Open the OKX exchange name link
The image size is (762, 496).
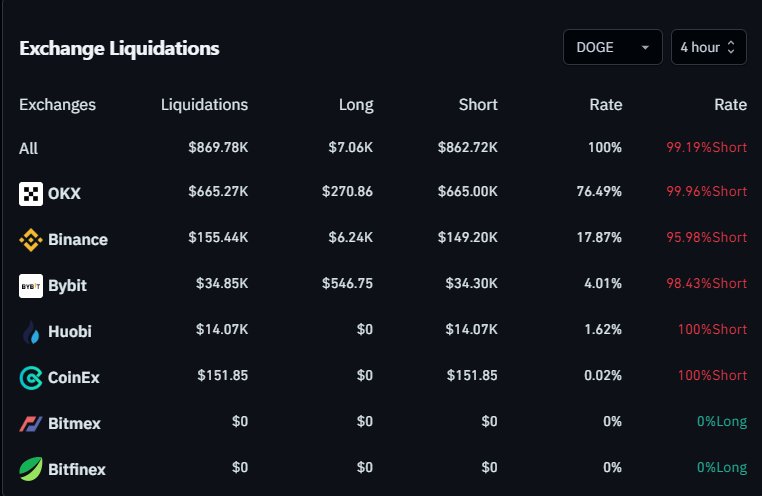pyautogui.click(x=64, y=194)
